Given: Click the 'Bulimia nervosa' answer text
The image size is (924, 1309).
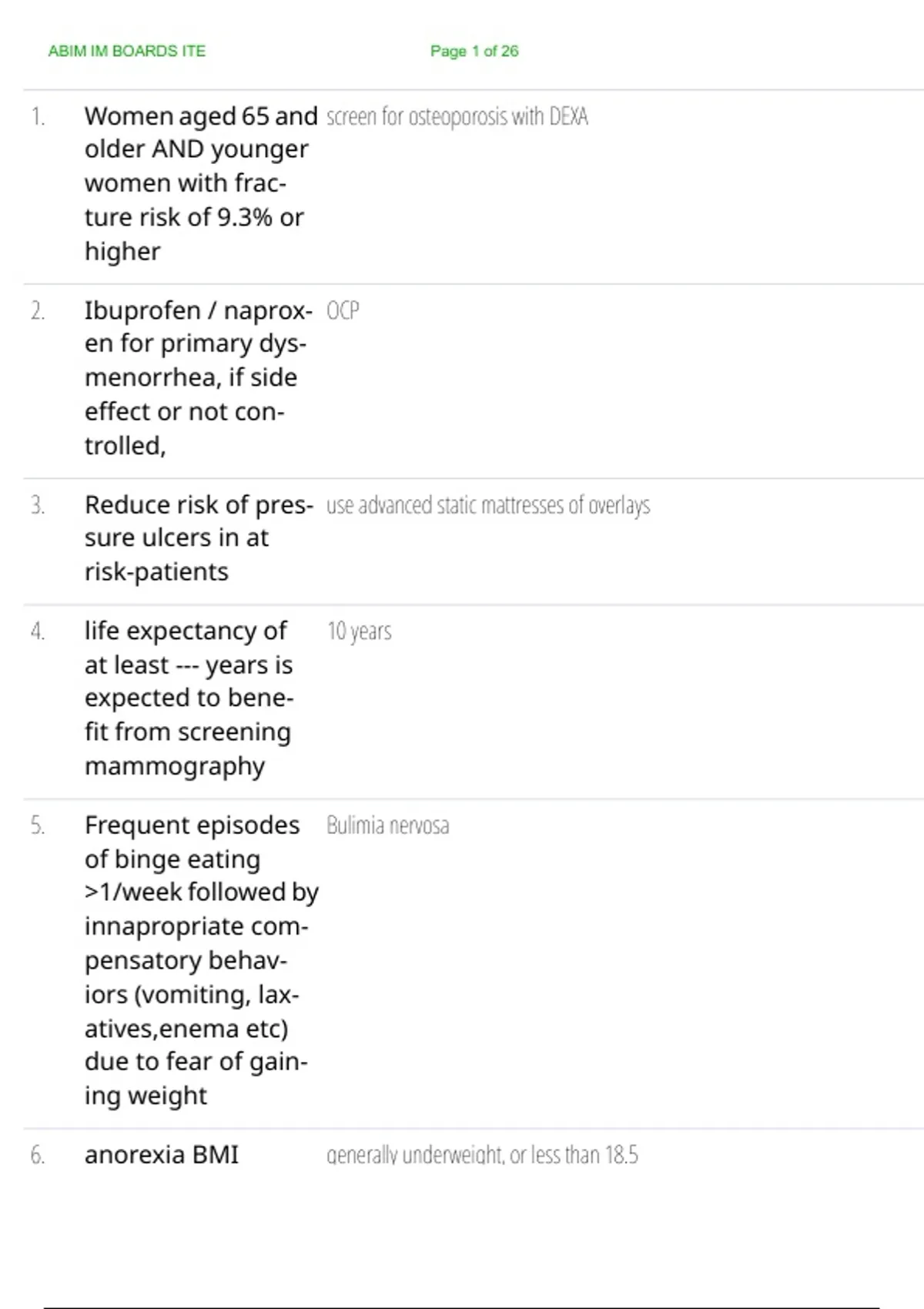Looking at the screenshot, I should click(x=387, y=825).
